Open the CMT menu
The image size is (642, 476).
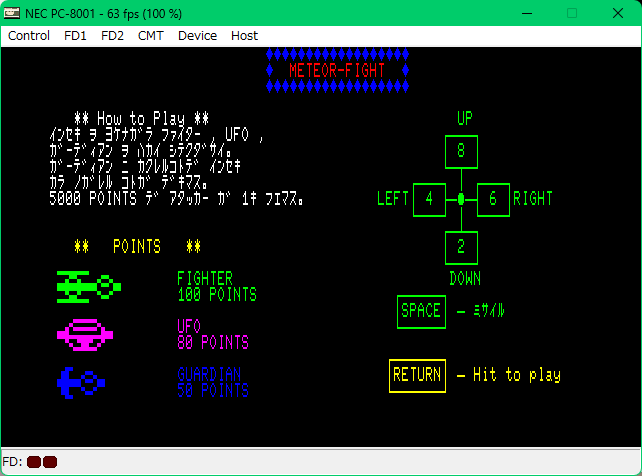pos(150,36)
